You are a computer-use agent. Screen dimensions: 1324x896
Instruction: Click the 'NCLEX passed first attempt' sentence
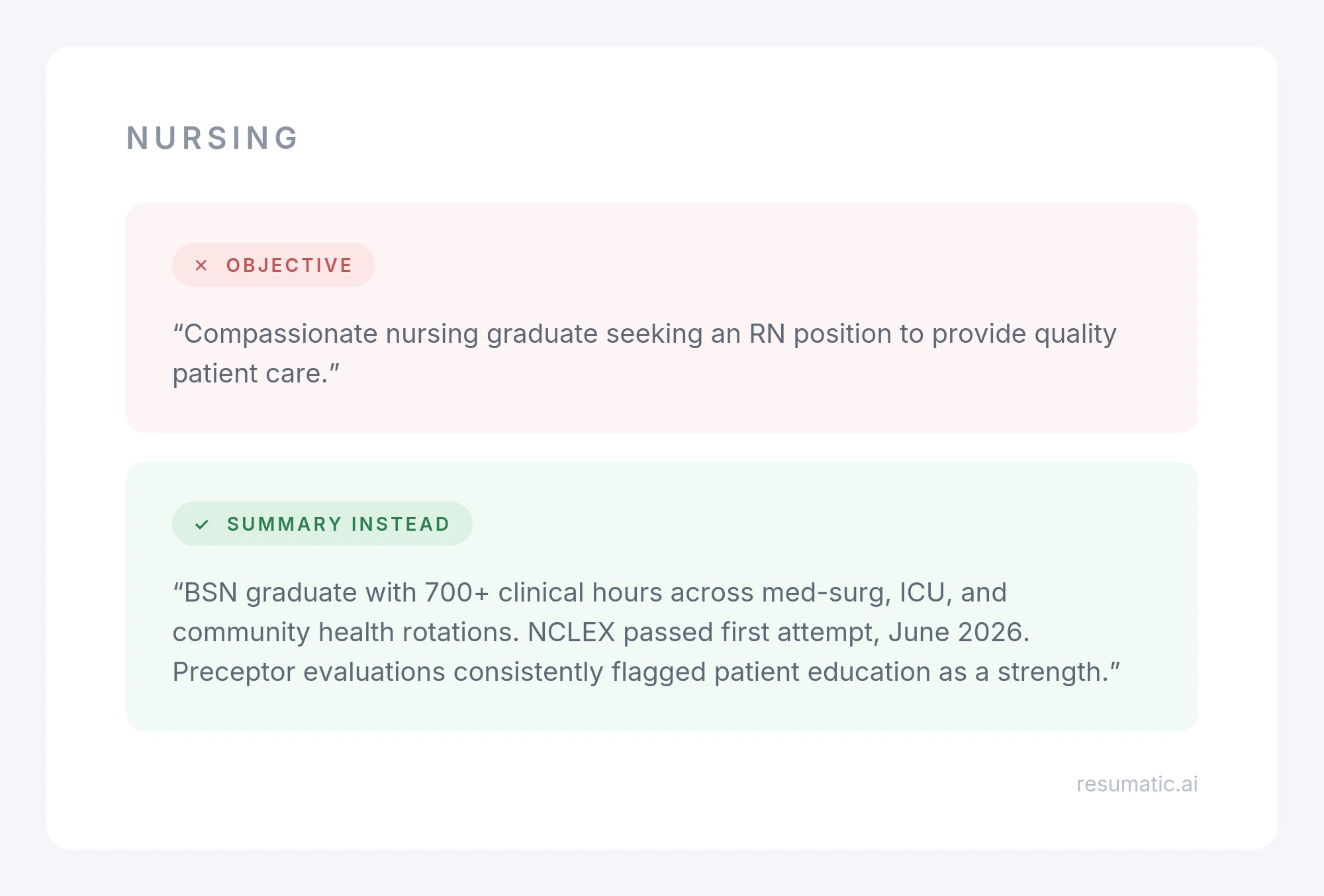779,633
